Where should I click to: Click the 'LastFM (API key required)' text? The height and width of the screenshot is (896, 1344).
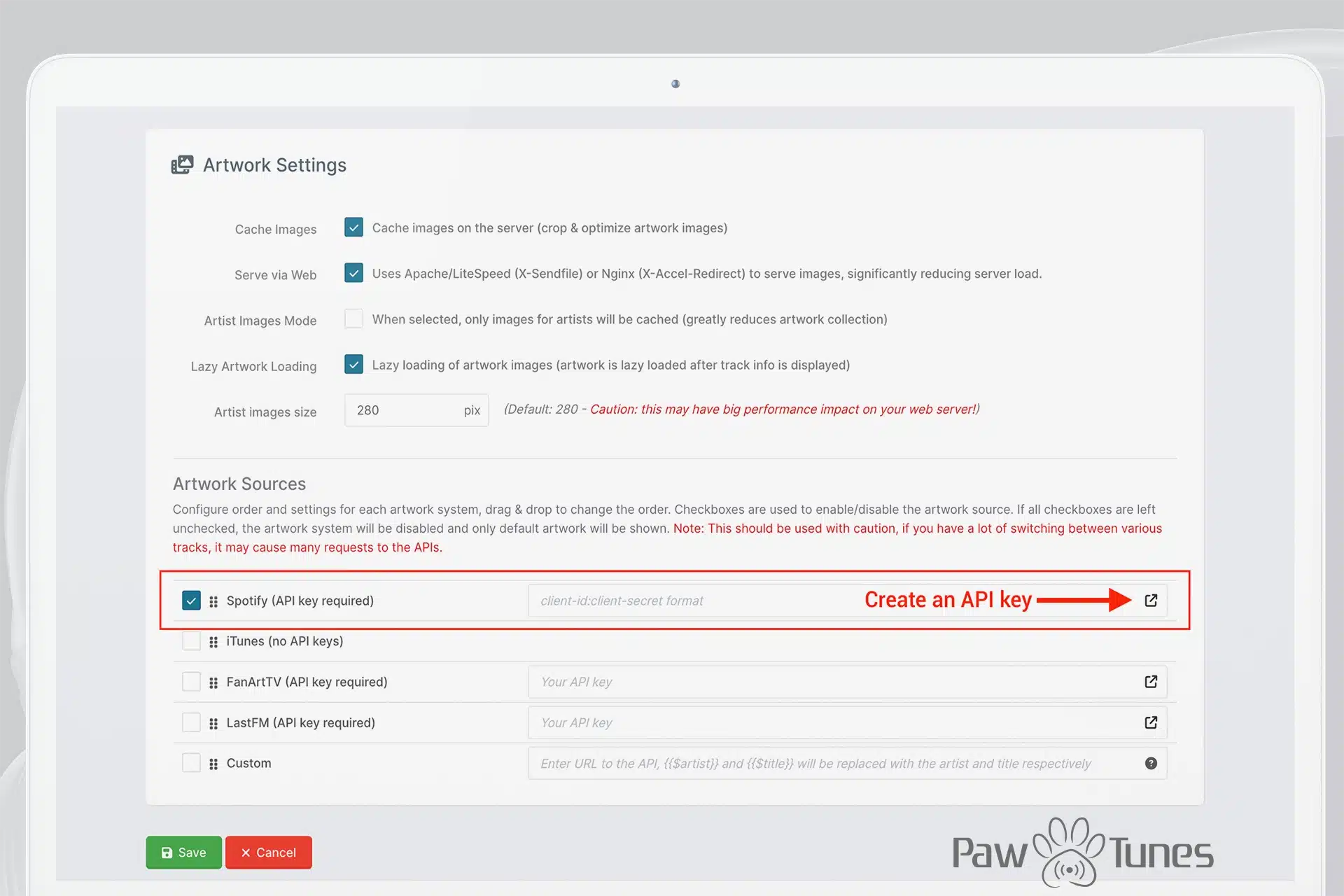click(301, 722)
